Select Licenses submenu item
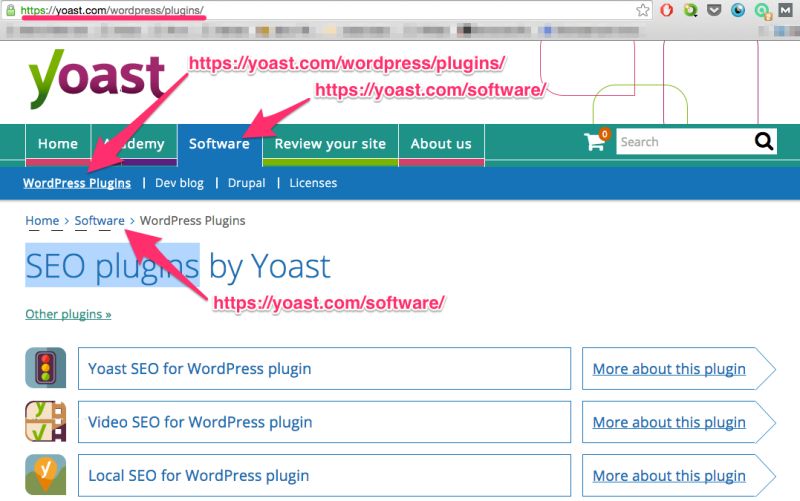 coord(313,183)
